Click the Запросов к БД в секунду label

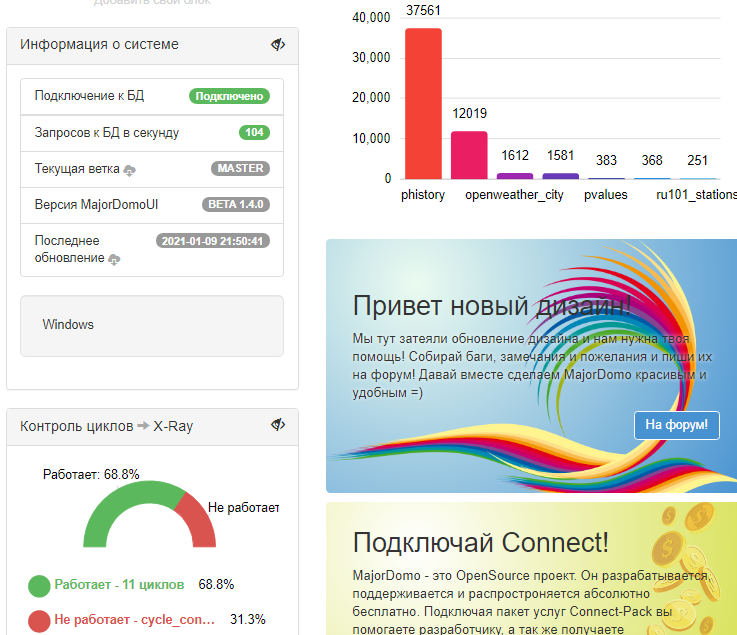coord(107,133)
